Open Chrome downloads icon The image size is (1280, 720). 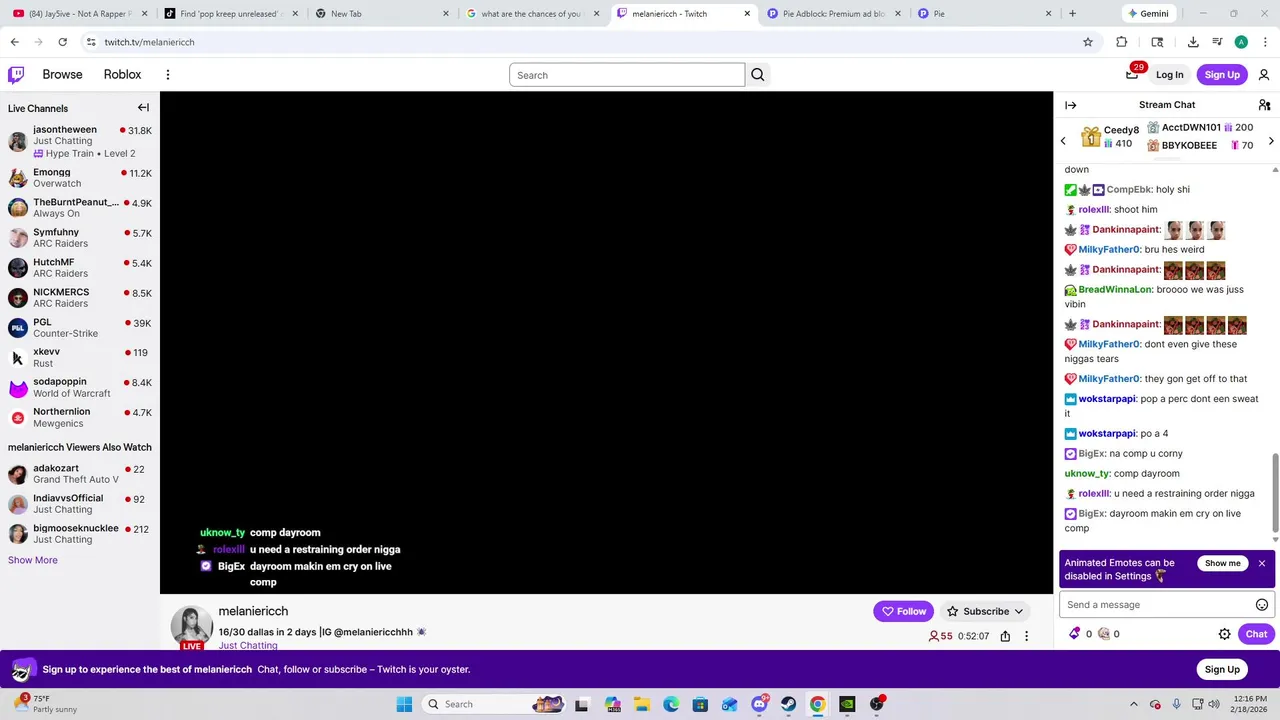pos(1193,42)
